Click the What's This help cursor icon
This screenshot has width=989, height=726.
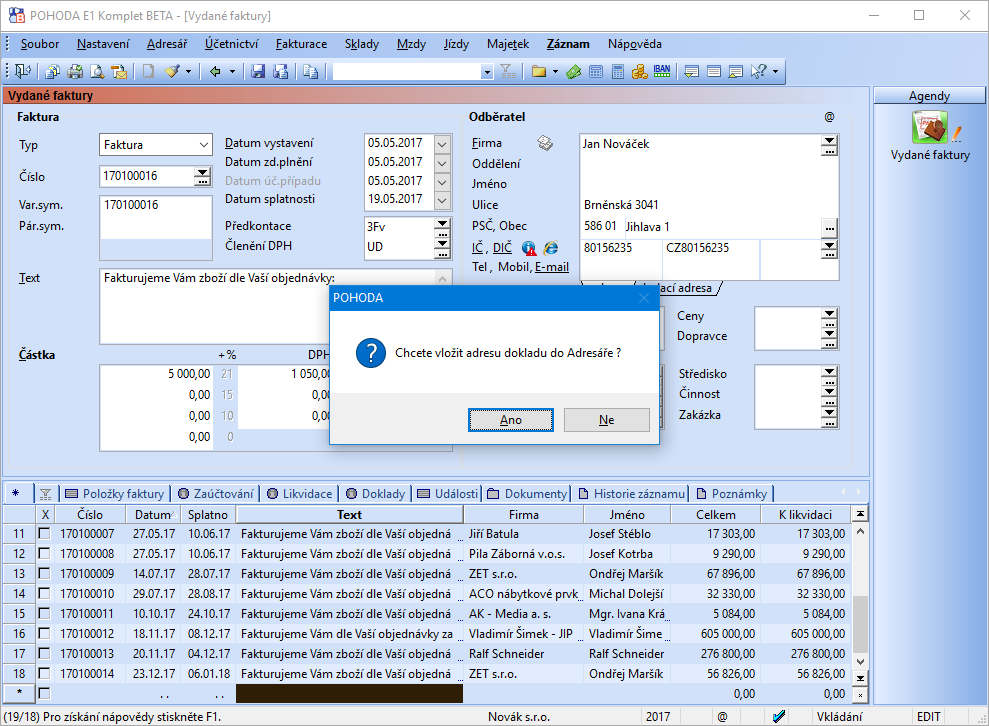tap(758, 71)
